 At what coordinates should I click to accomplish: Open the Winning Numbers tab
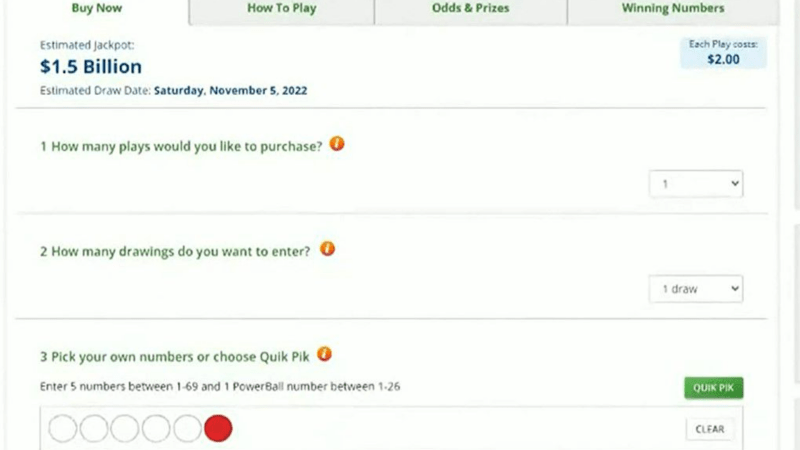point(673,9)
